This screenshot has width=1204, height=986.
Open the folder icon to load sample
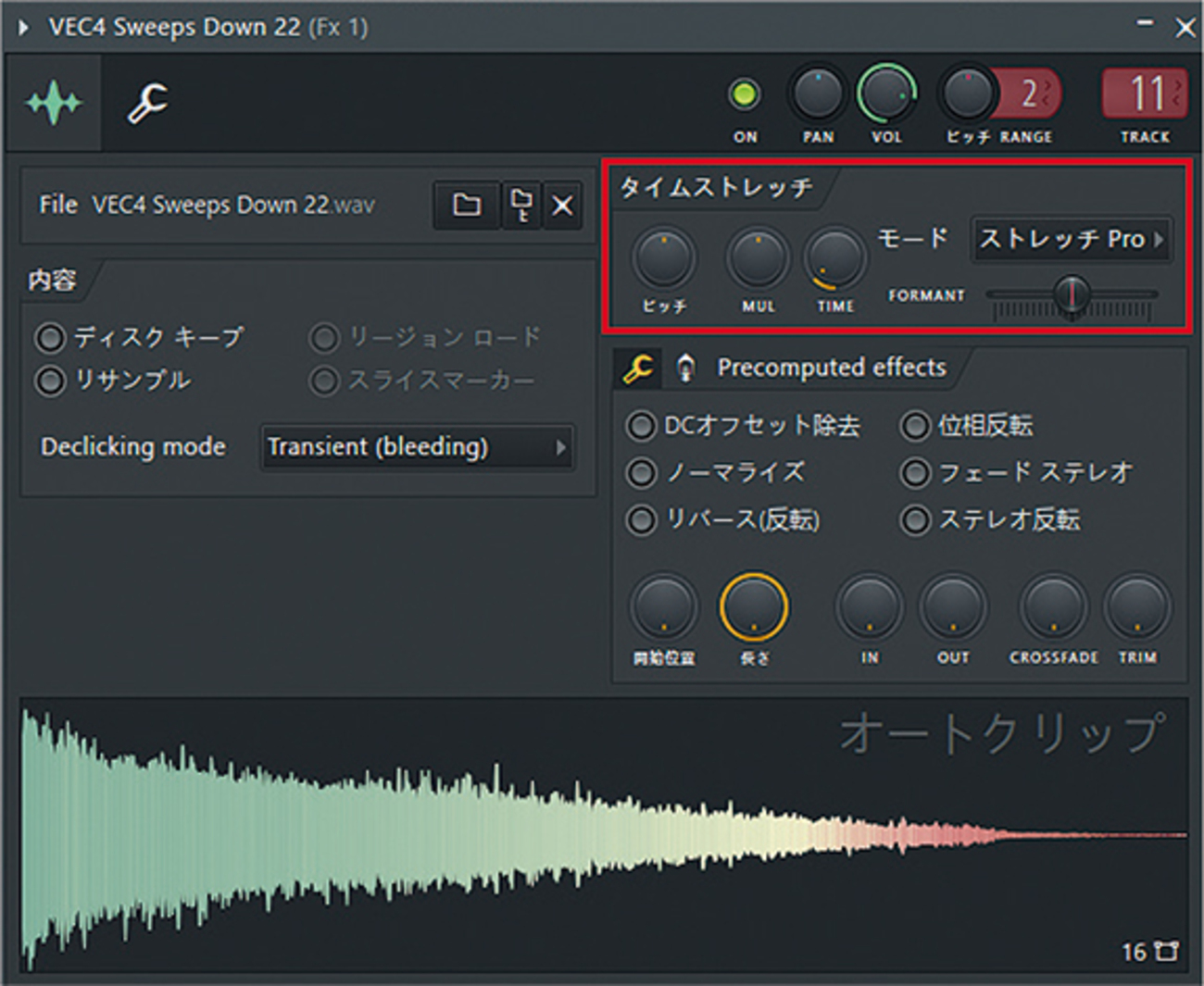point(466,205)
